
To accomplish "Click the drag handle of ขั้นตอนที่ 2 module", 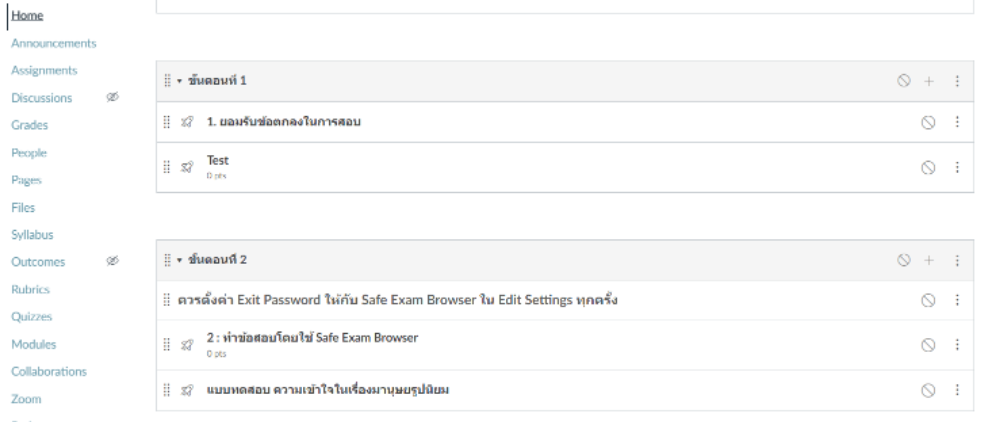I will coord(166,260).
